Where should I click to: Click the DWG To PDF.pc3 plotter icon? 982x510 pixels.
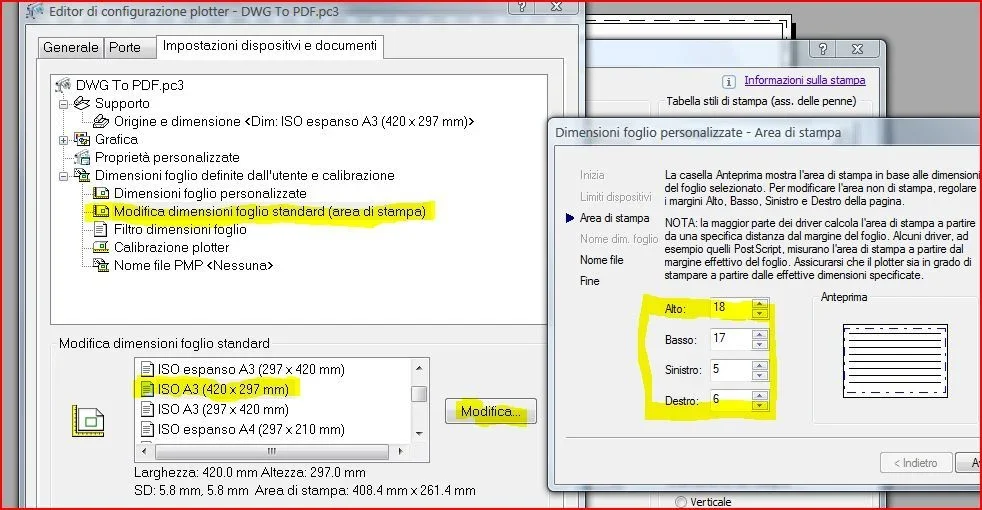(65, 85)
